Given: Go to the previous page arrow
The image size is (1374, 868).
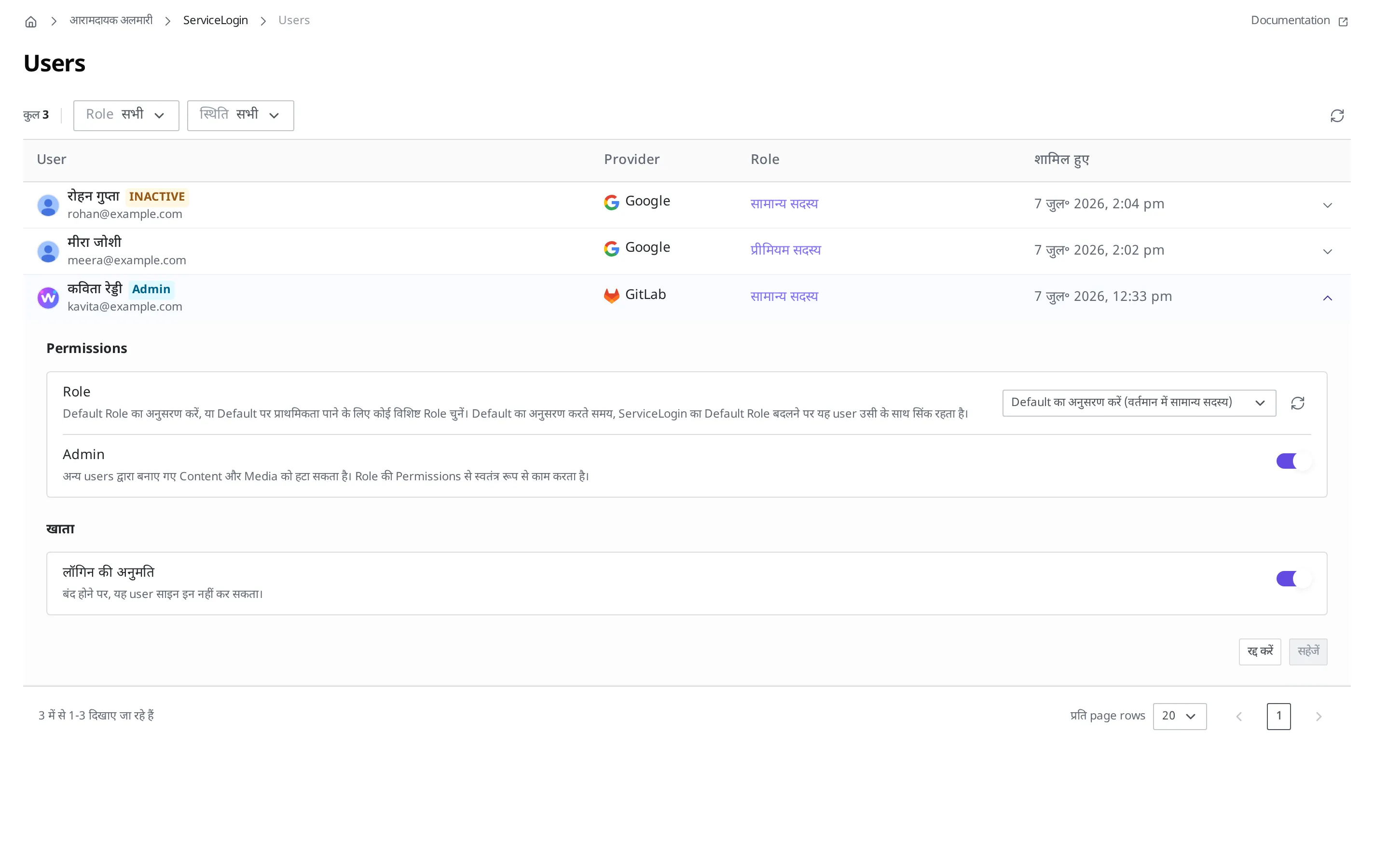Looking at the screenshot, I should pos(1239,716).
